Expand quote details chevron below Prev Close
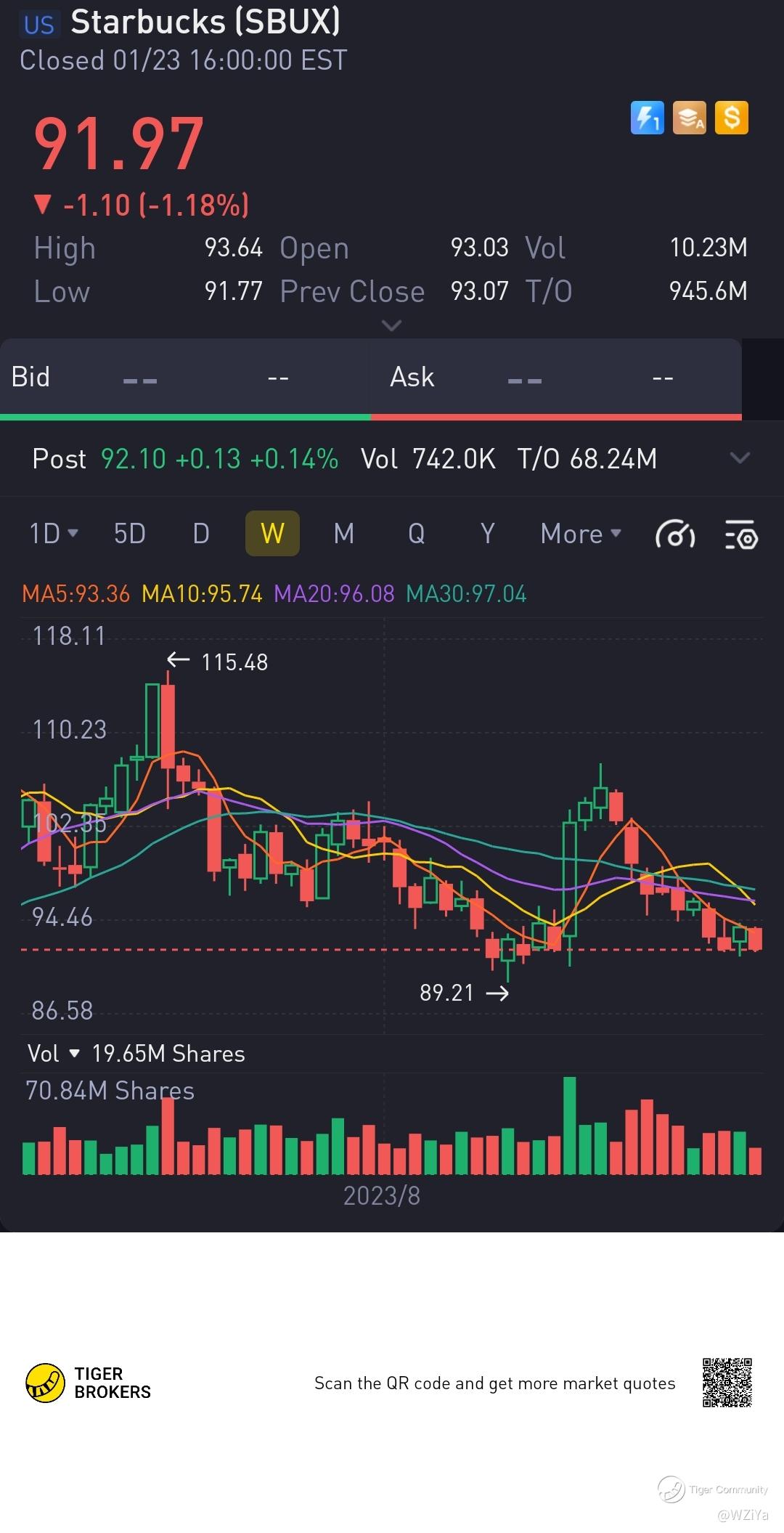Viewport: 784px width, 1533px height. click(x=391, y=325)
